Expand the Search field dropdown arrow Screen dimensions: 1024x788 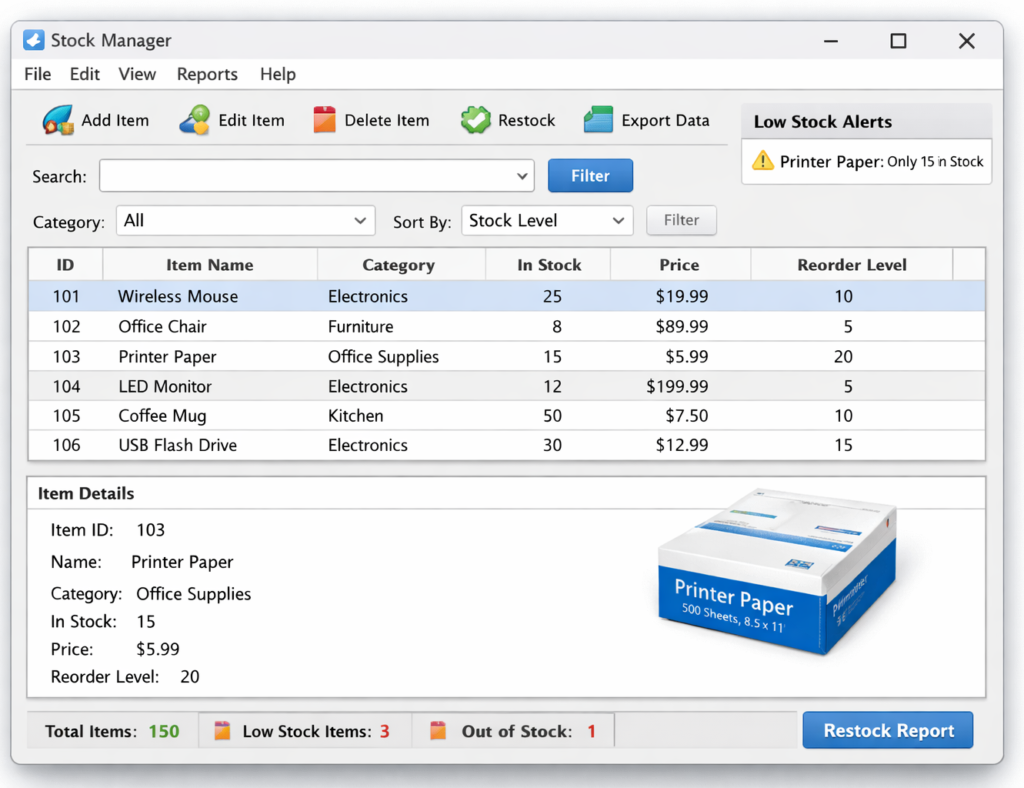point(522,176)
